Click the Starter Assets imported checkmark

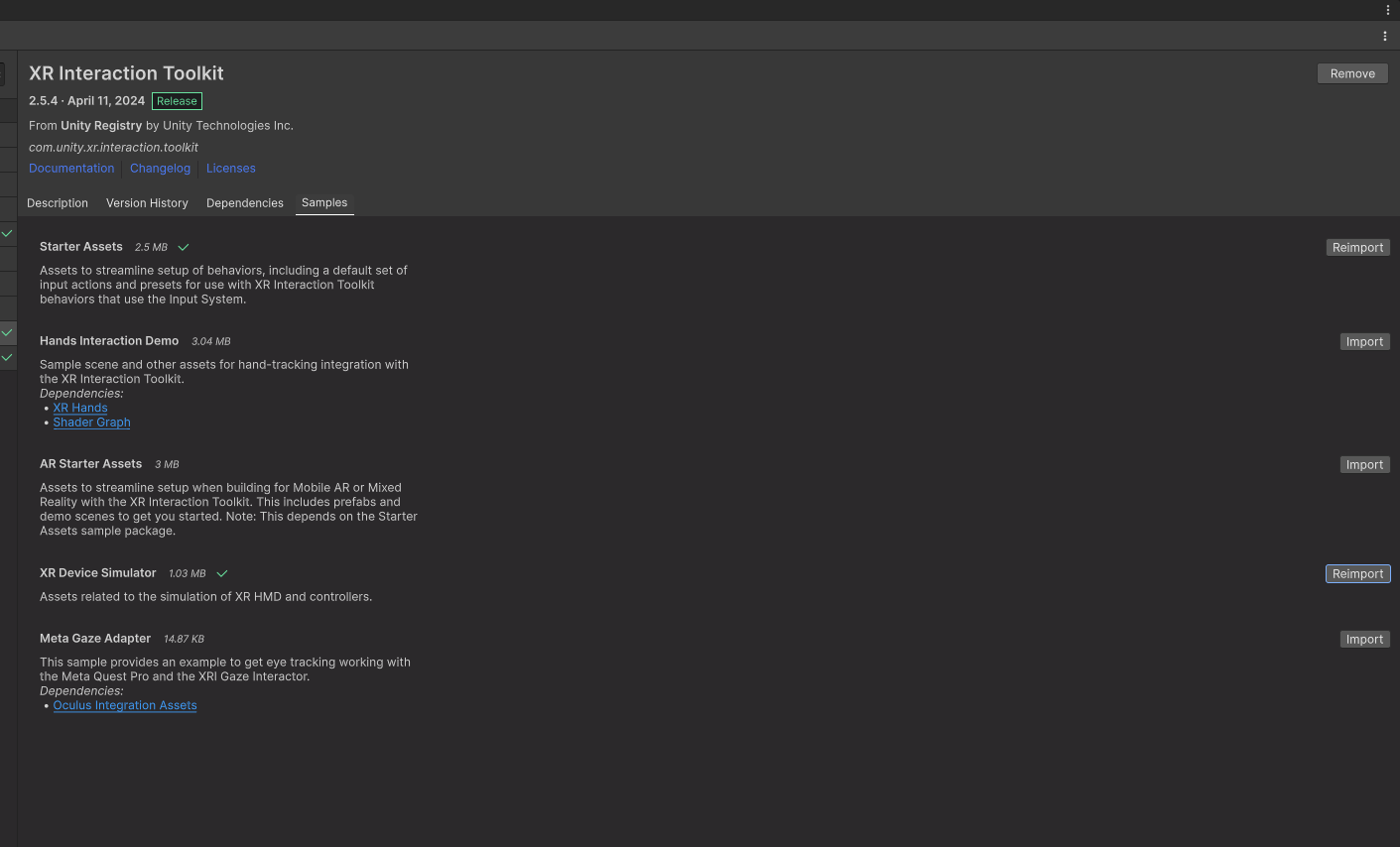pos(184,247)
